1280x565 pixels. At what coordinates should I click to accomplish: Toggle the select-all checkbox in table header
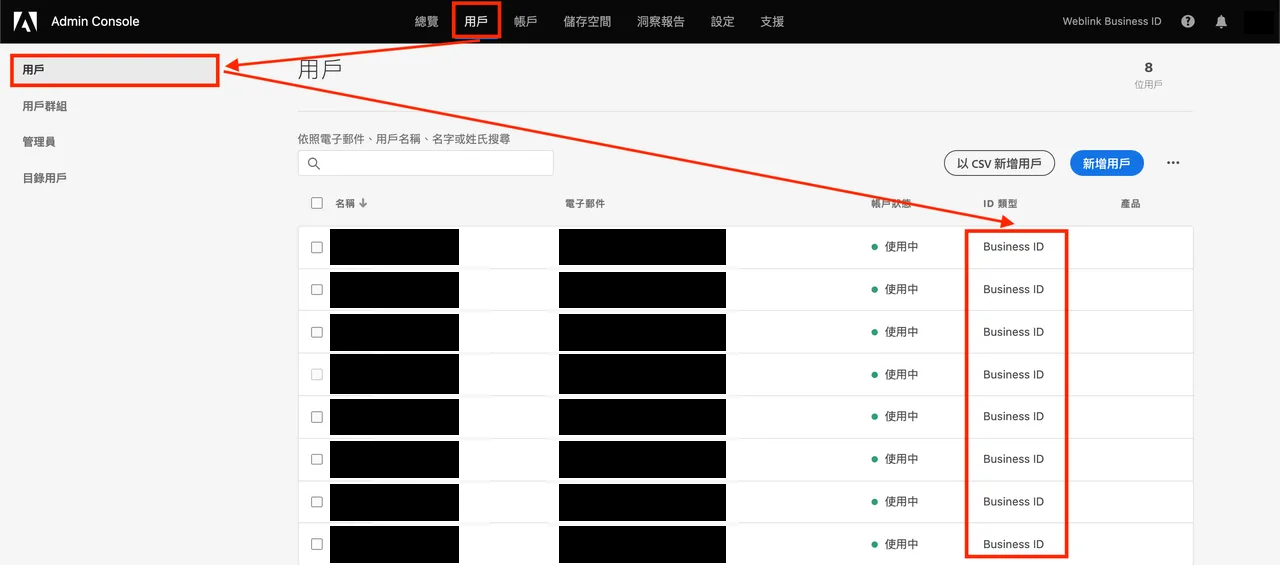(x=317, y=203)
